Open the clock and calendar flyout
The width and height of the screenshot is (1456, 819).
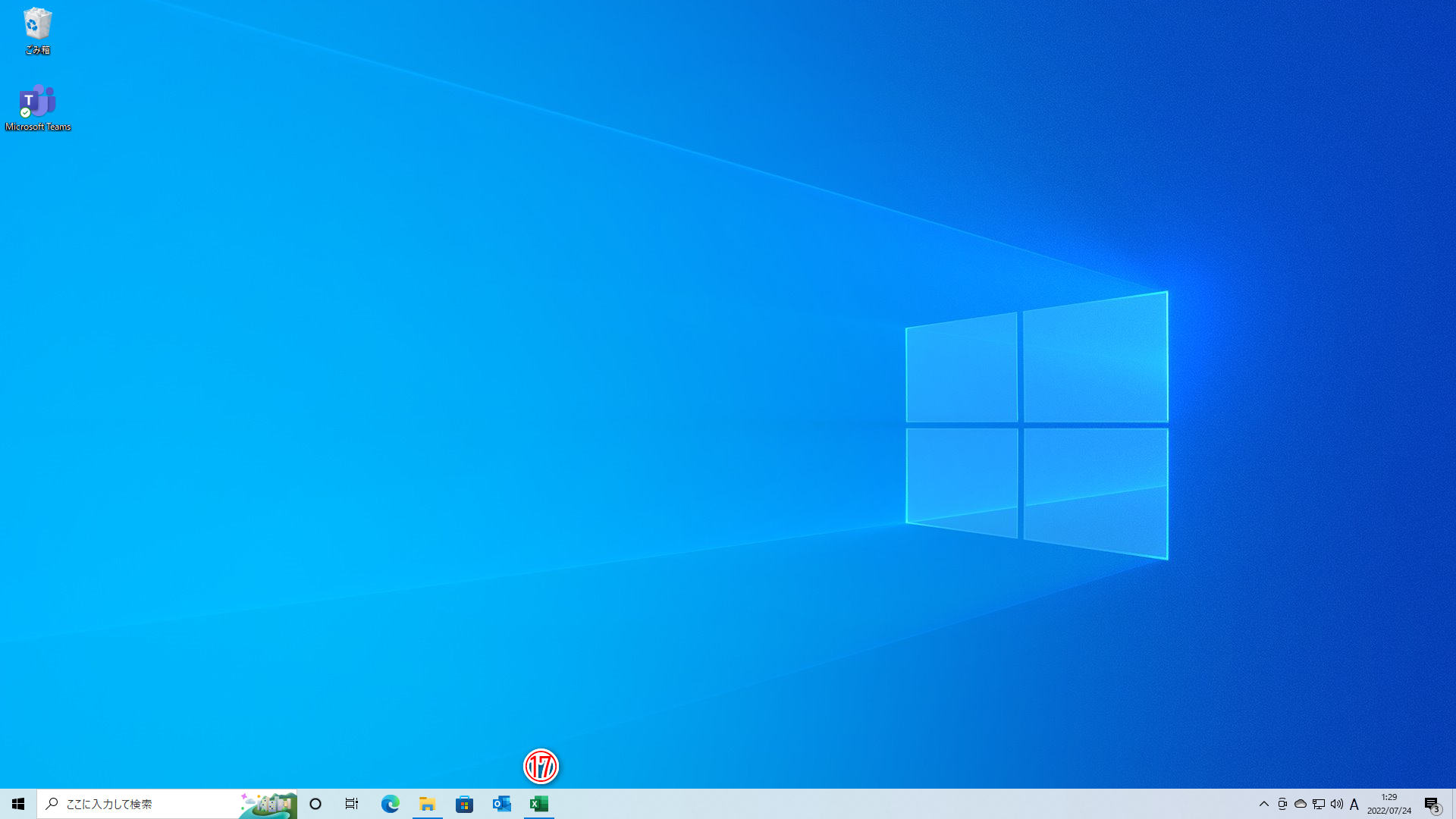click(1388, 804)
